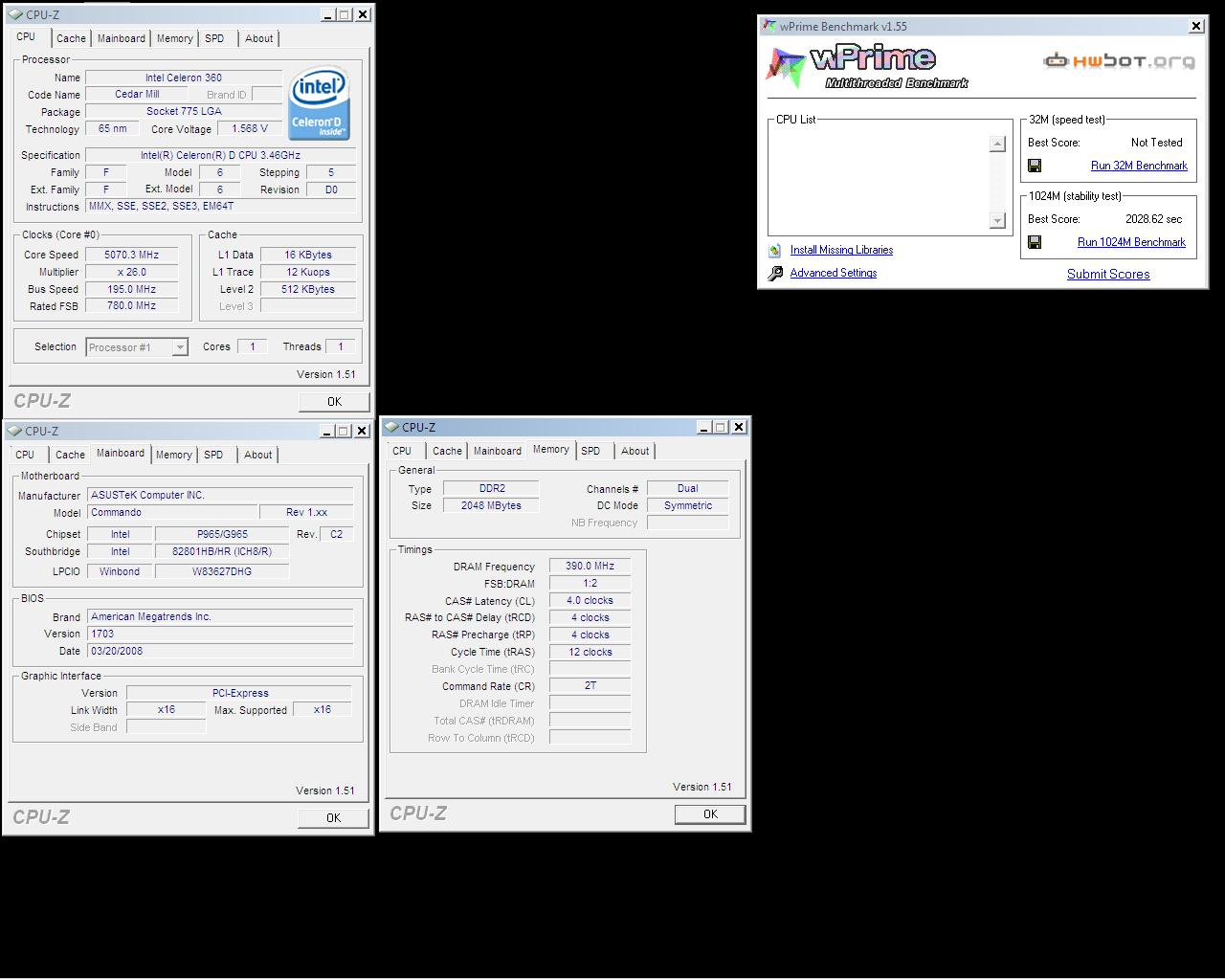Open the Processor #1 selection dropdown
Image resolution: width=1225 pixels, height=980 pixels.
coord(180,347)
